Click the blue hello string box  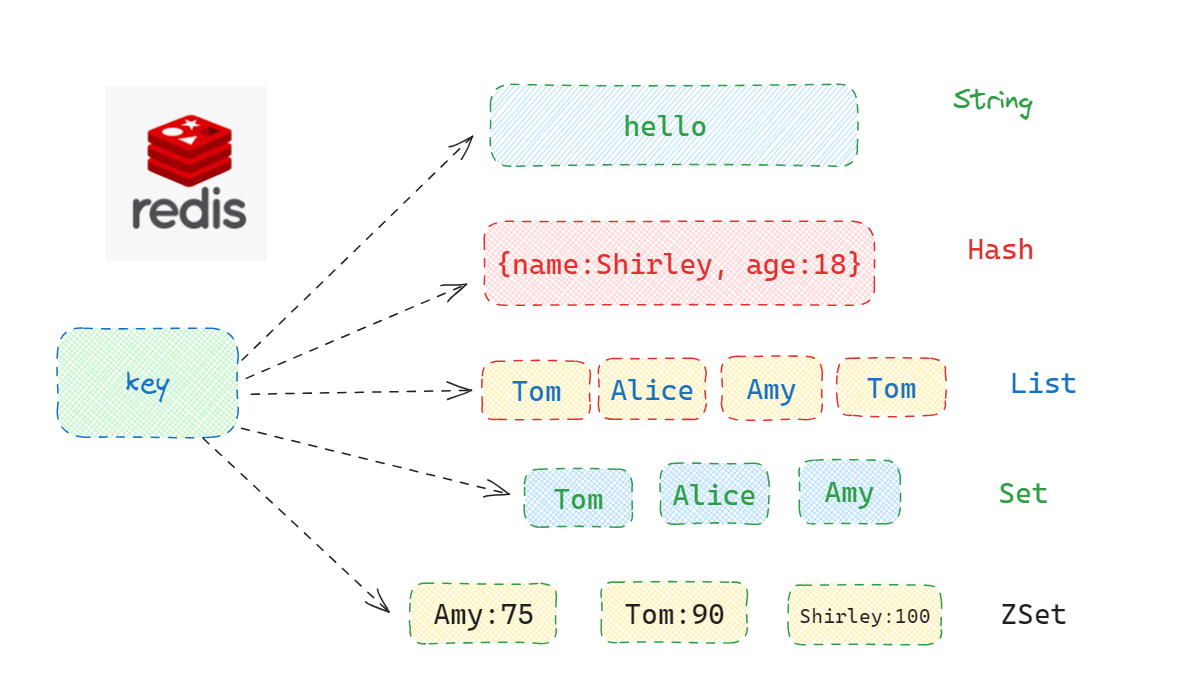tap(673, 126)
